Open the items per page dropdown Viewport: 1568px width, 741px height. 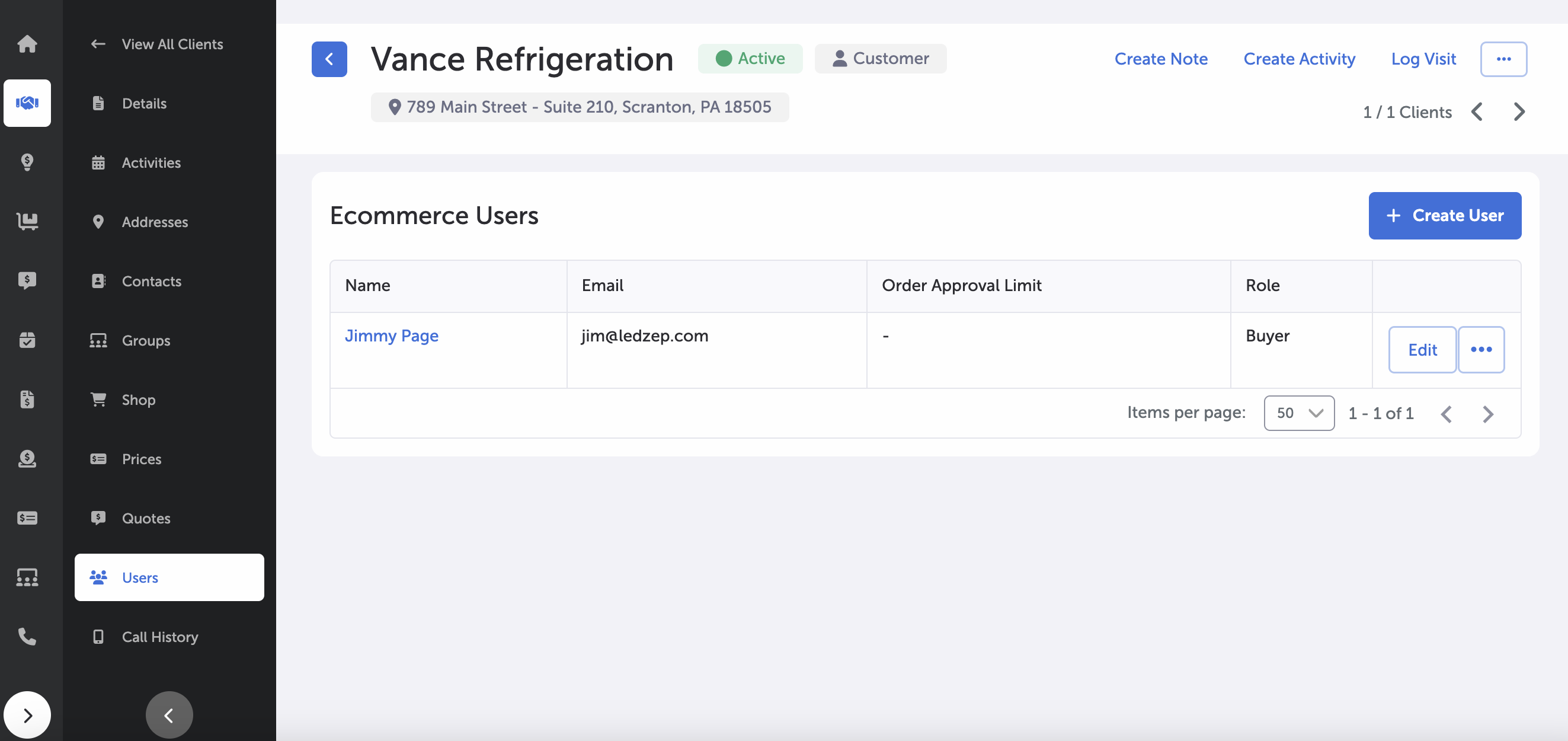point(1298,413)
